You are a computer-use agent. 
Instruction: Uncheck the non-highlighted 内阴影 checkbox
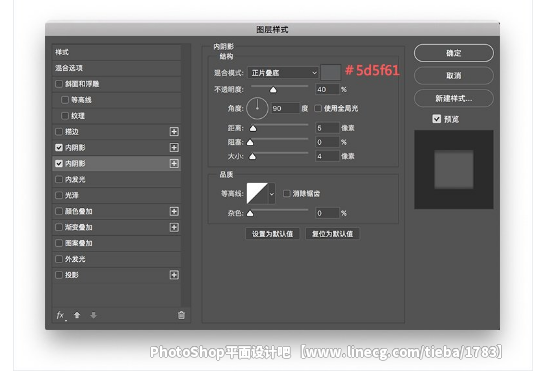click(59, 147)
